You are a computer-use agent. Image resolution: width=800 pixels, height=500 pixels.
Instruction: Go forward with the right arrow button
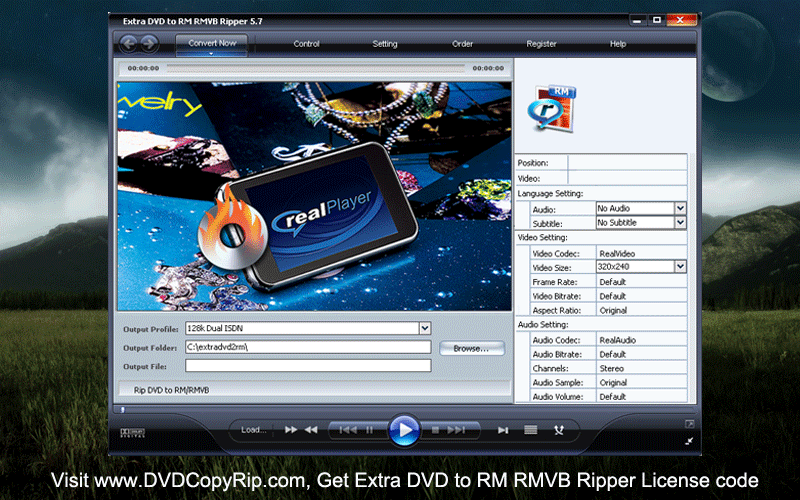coord(149,44)
